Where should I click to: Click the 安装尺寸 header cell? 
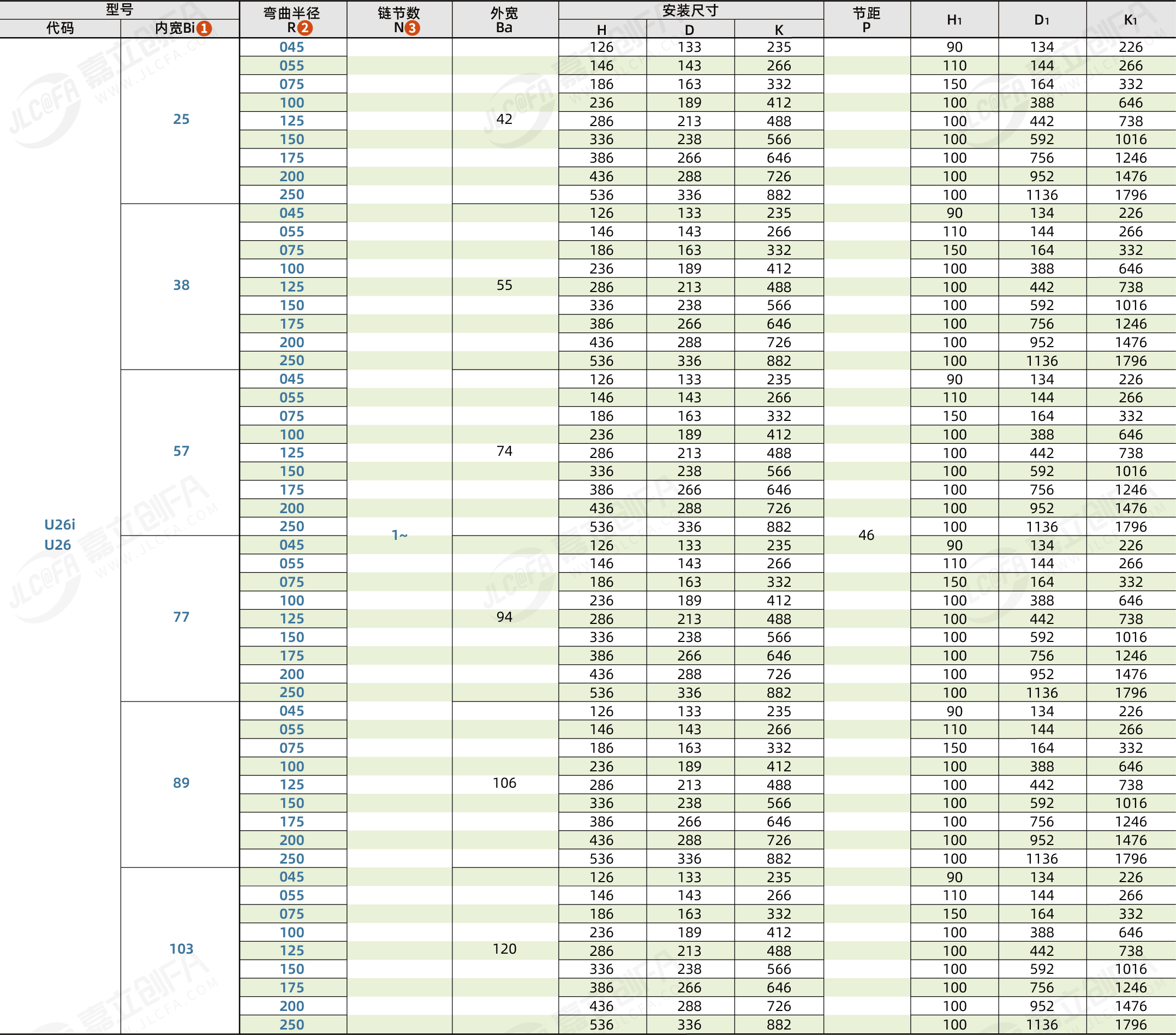[690, 10]
